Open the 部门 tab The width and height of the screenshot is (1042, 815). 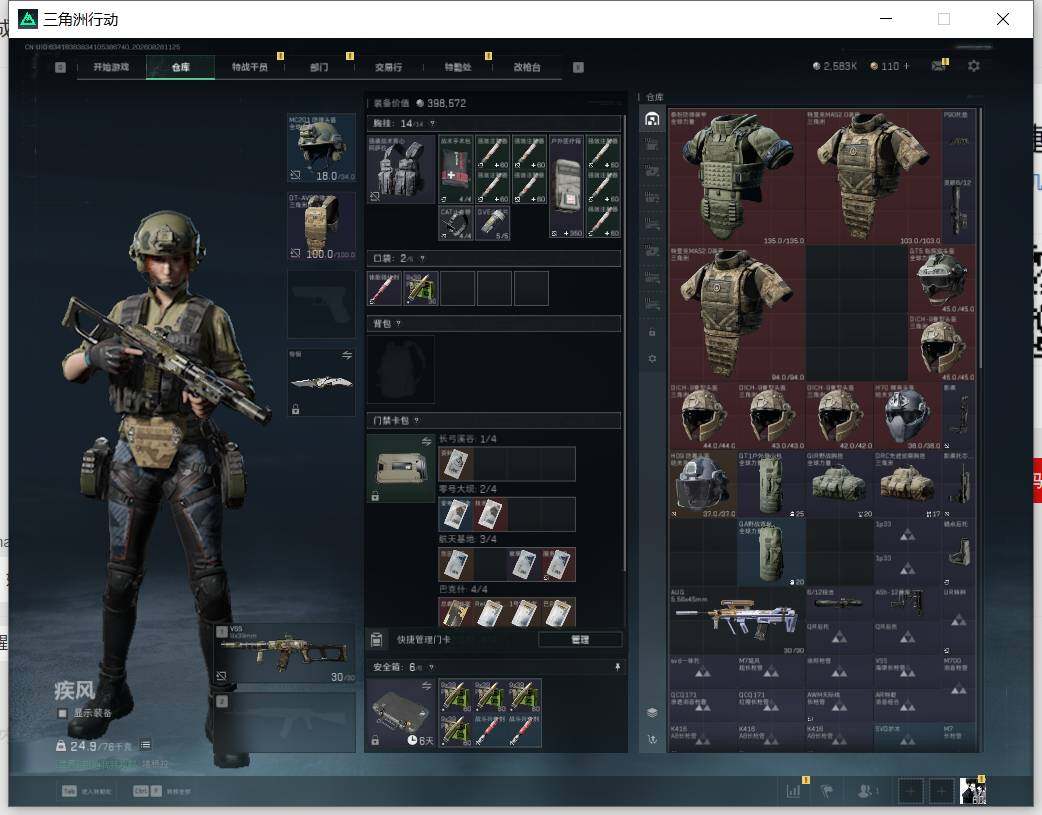pyautogui.click(x=319, y=67)
